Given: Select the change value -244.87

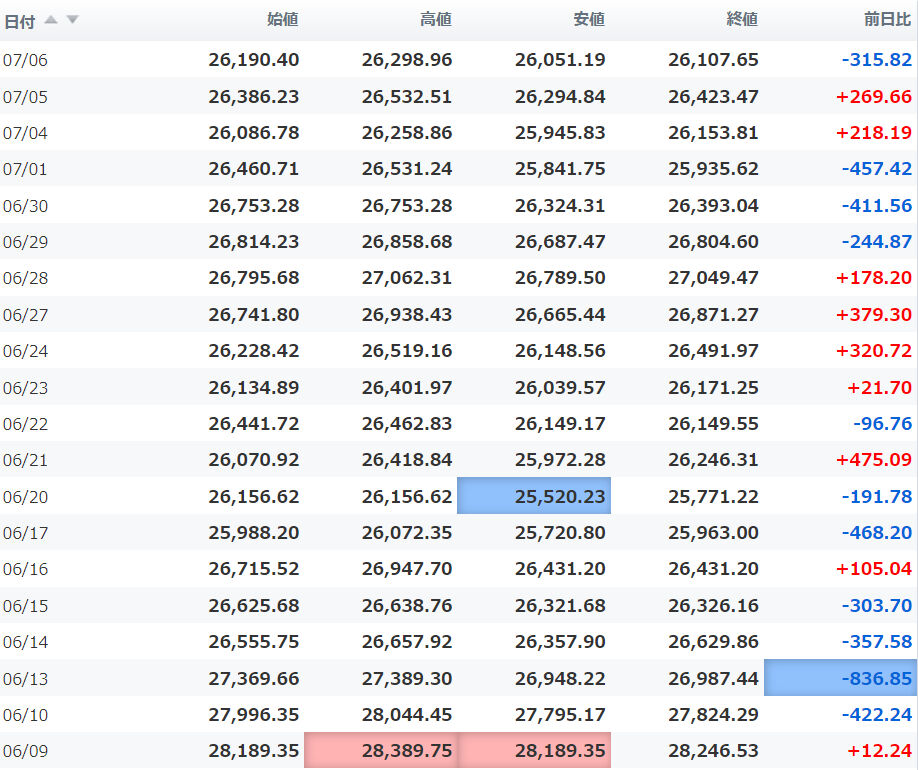Looking at the screenshot, I should click(876, 242).
